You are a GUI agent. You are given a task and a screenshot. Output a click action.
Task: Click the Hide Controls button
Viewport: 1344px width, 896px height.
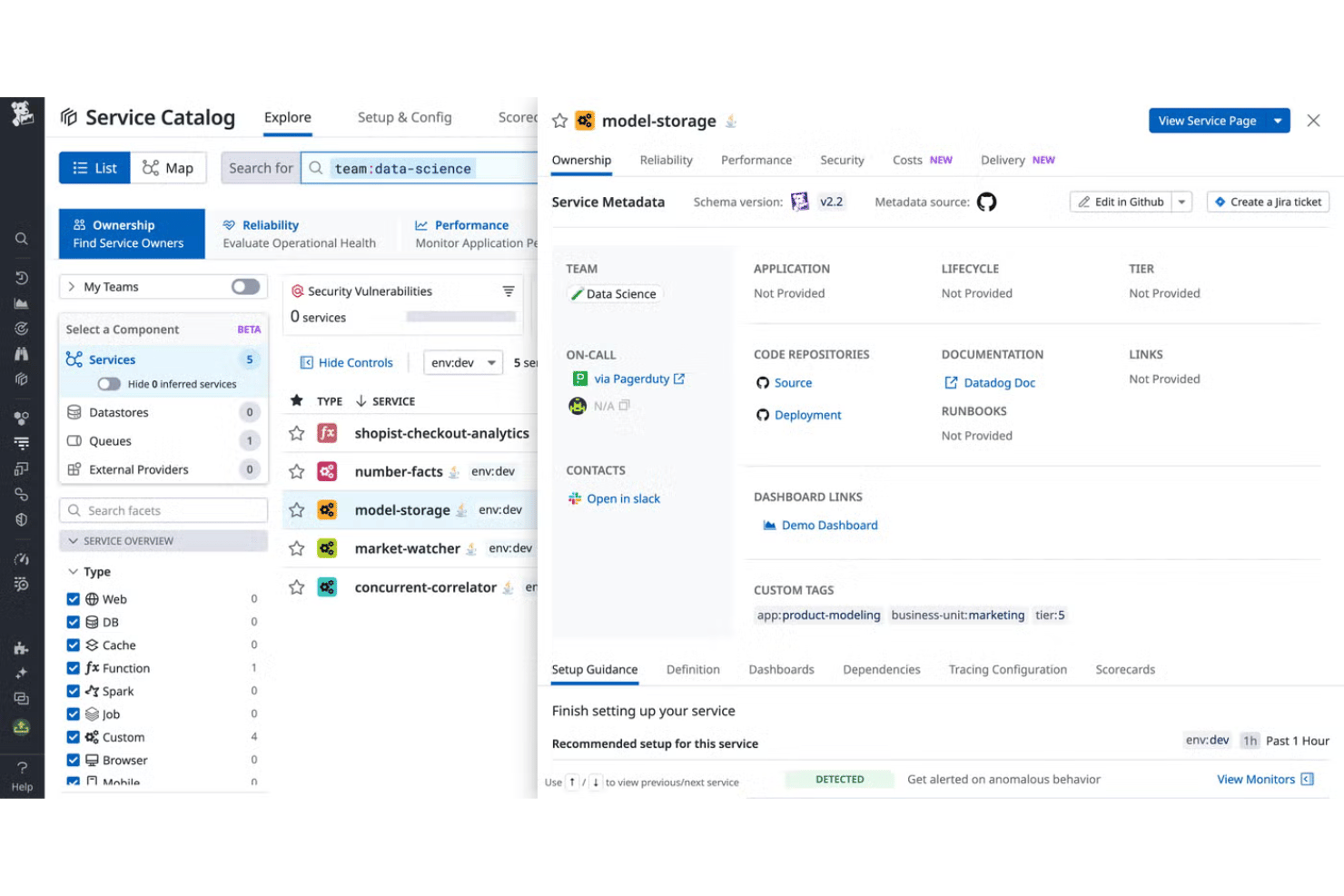(347, 362)
